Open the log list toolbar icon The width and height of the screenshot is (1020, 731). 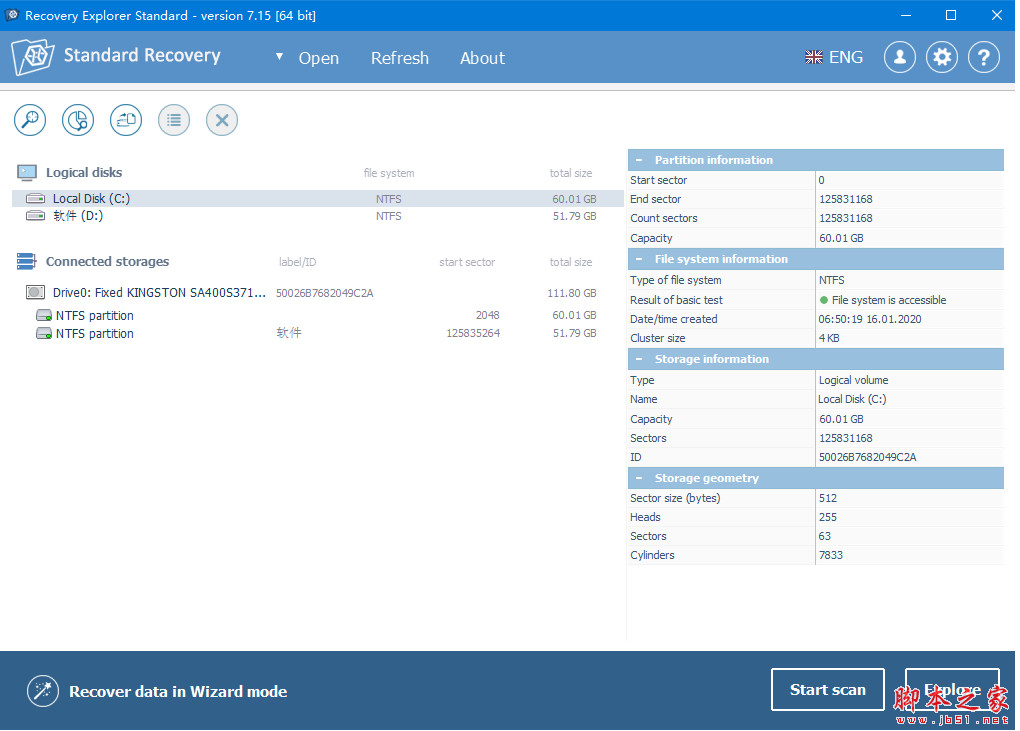point(173,119)
